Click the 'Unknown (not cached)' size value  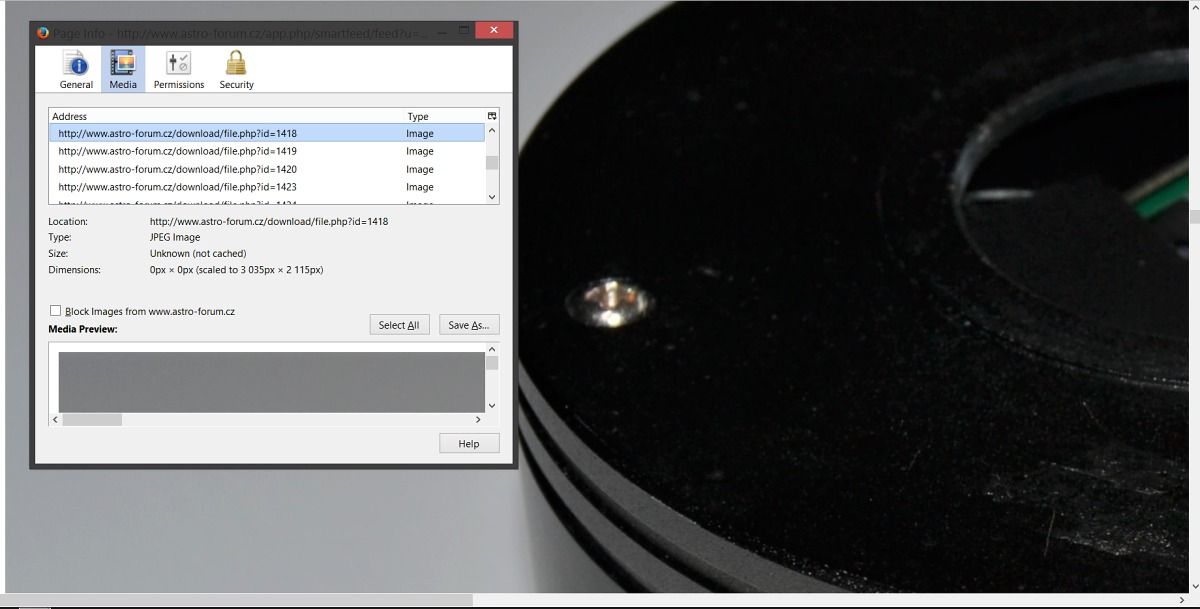pos(198,253)
